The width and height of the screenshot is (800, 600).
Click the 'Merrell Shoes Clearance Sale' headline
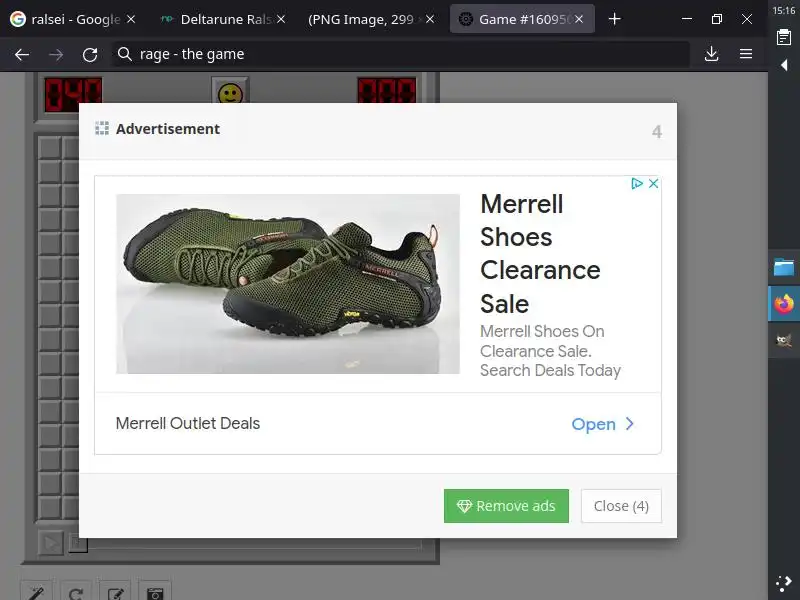point(540,254)
